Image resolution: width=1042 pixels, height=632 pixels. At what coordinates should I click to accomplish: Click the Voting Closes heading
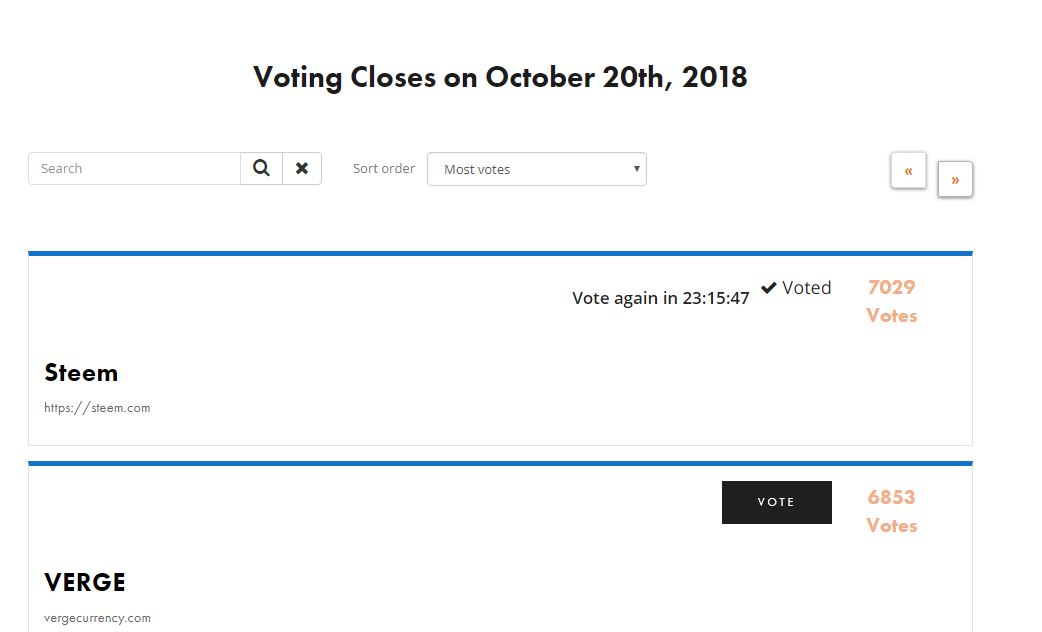point(500,77)
